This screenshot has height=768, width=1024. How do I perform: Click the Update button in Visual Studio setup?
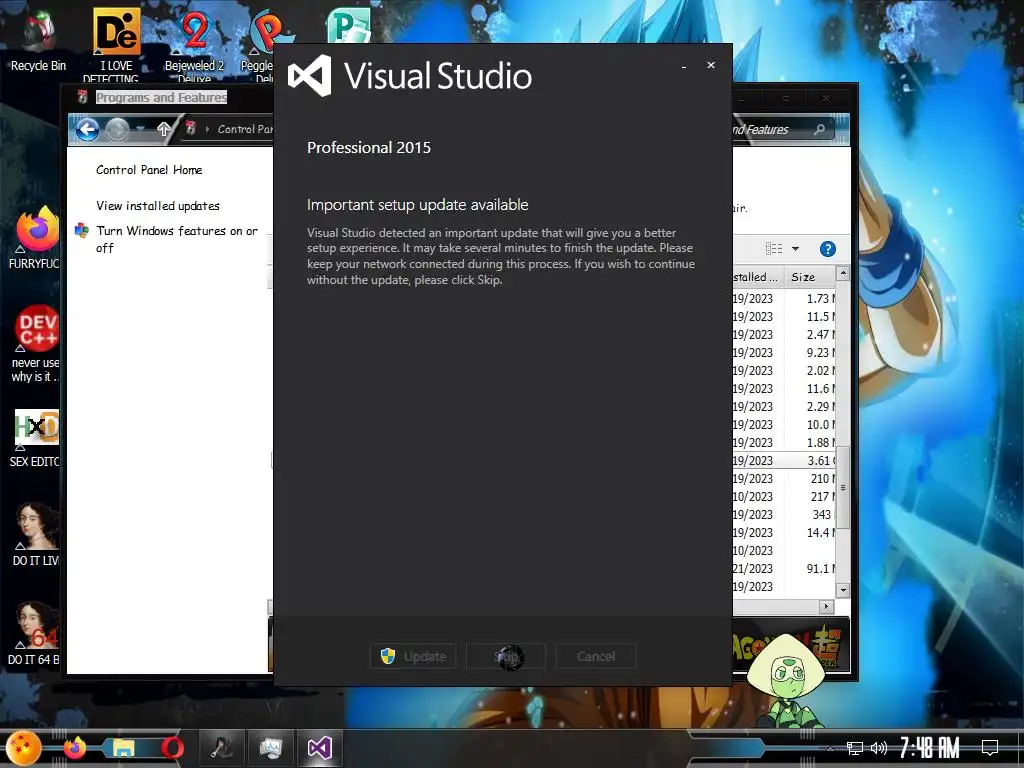click(413, 656)
